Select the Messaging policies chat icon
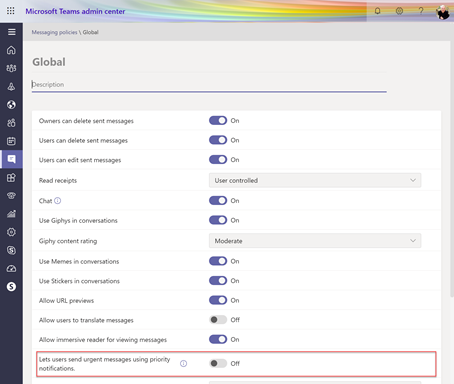454x384 pixels. tap(11, 159)
